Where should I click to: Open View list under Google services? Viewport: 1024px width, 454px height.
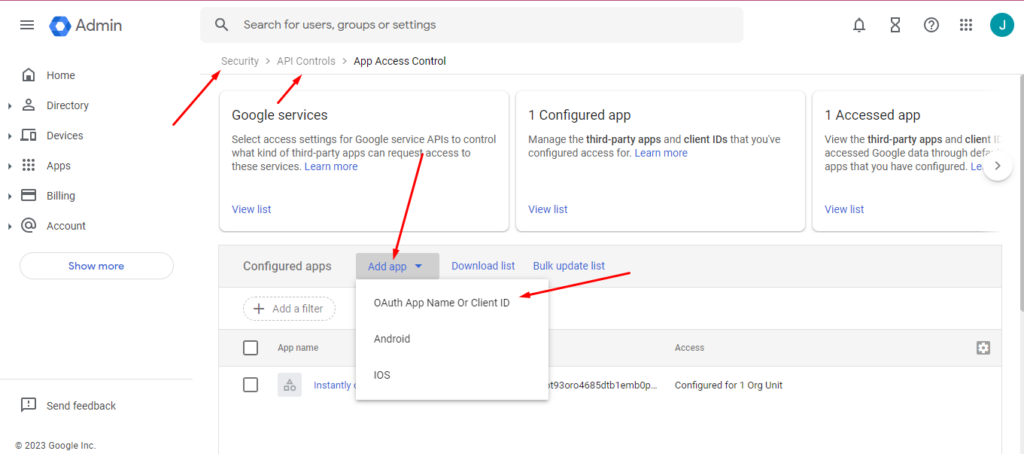click(251, 209)
